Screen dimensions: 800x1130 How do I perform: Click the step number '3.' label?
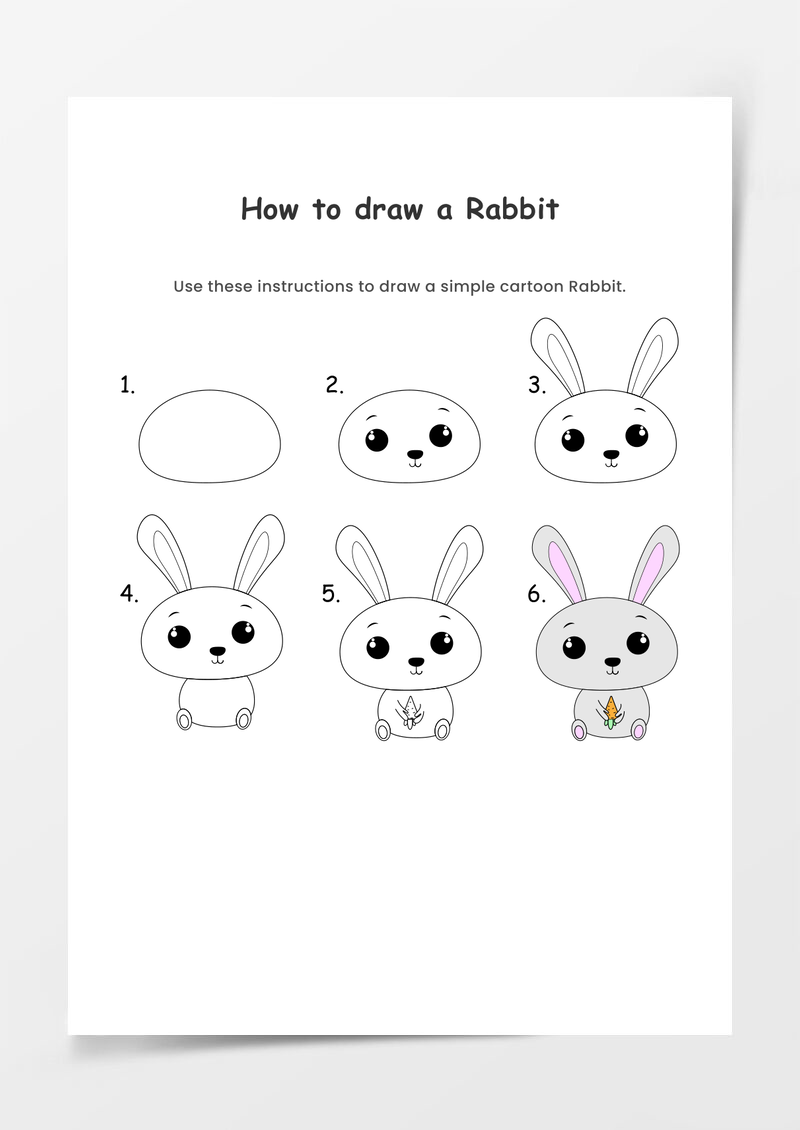[x=537, y=385]
